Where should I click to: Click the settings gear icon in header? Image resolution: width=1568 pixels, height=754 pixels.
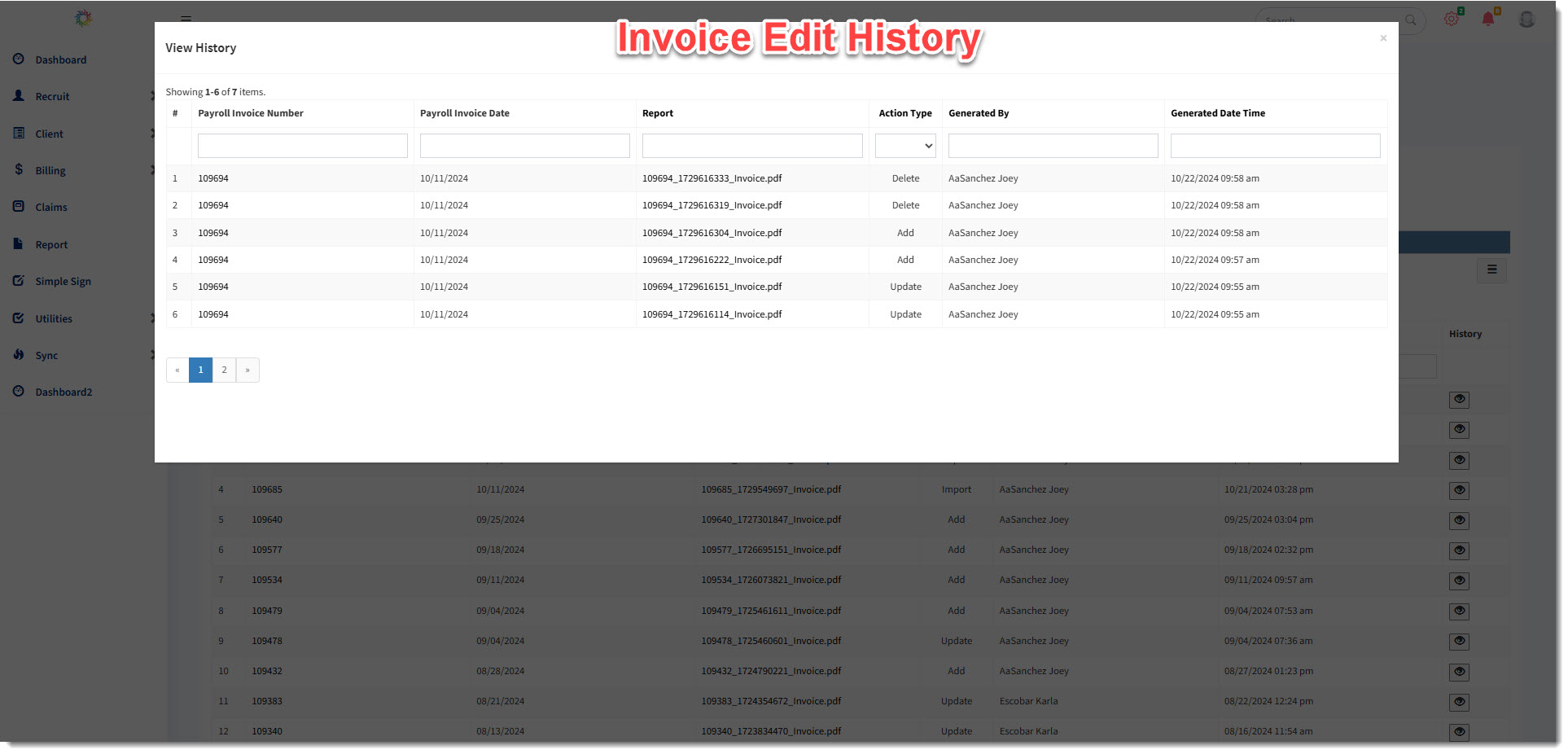coord(1452,19)
